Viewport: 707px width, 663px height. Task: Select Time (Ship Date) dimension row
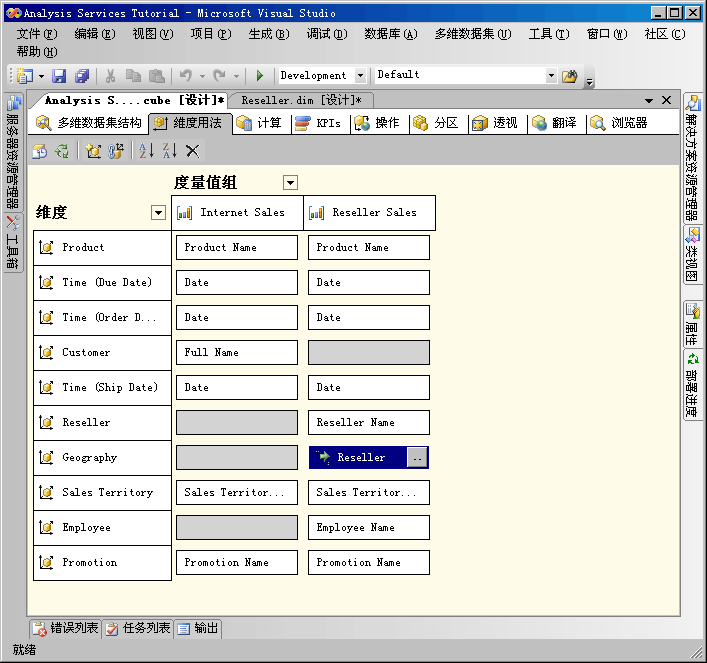pyautogui.click(x=102, y=387)
